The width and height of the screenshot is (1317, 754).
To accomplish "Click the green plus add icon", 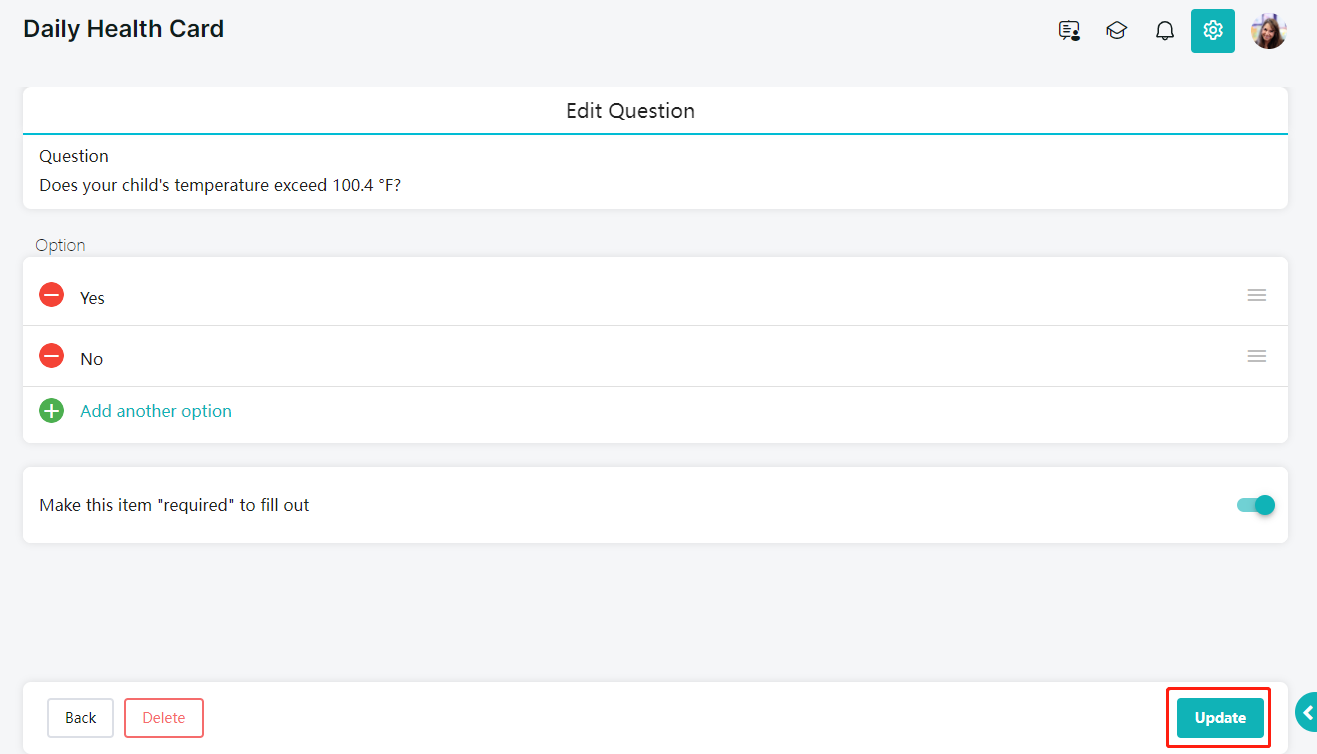I will [x=51, y=411].
